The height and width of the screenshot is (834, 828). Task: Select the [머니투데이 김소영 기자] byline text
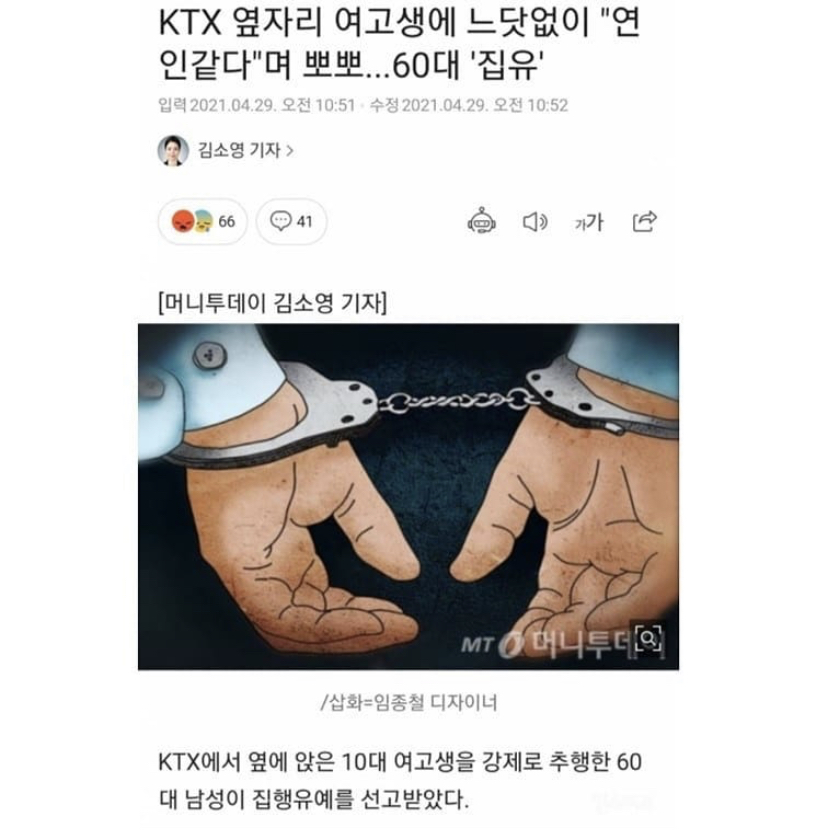(x=272, y=303)
